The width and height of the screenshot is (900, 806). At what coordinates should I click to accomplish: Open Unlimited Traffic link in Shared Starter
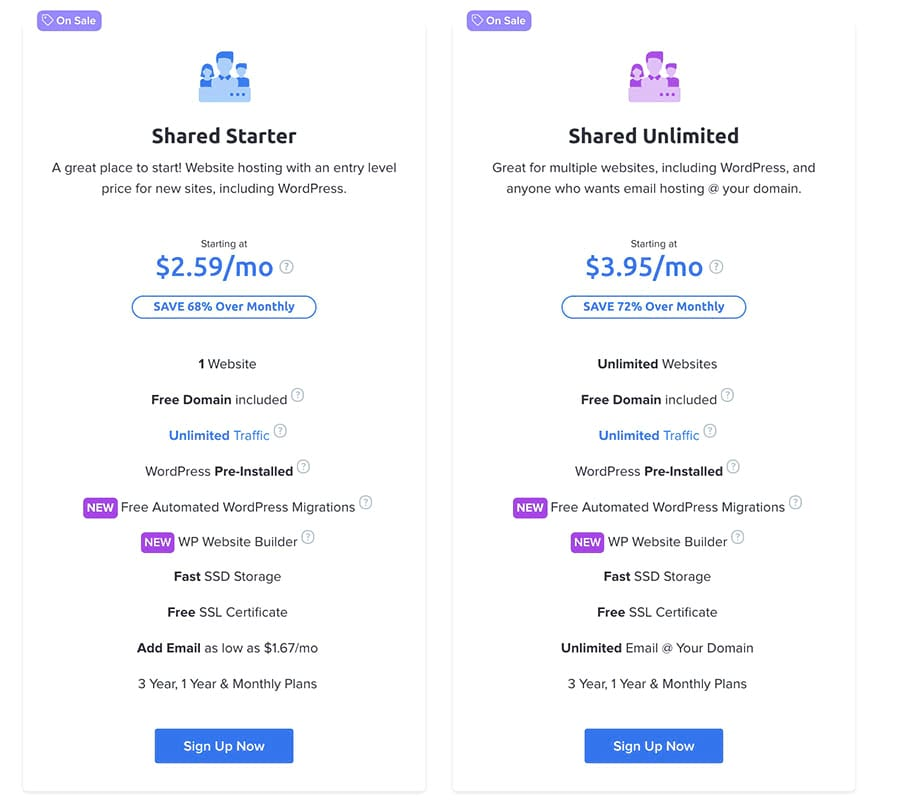pyautogui.click(x=219, y=435)
